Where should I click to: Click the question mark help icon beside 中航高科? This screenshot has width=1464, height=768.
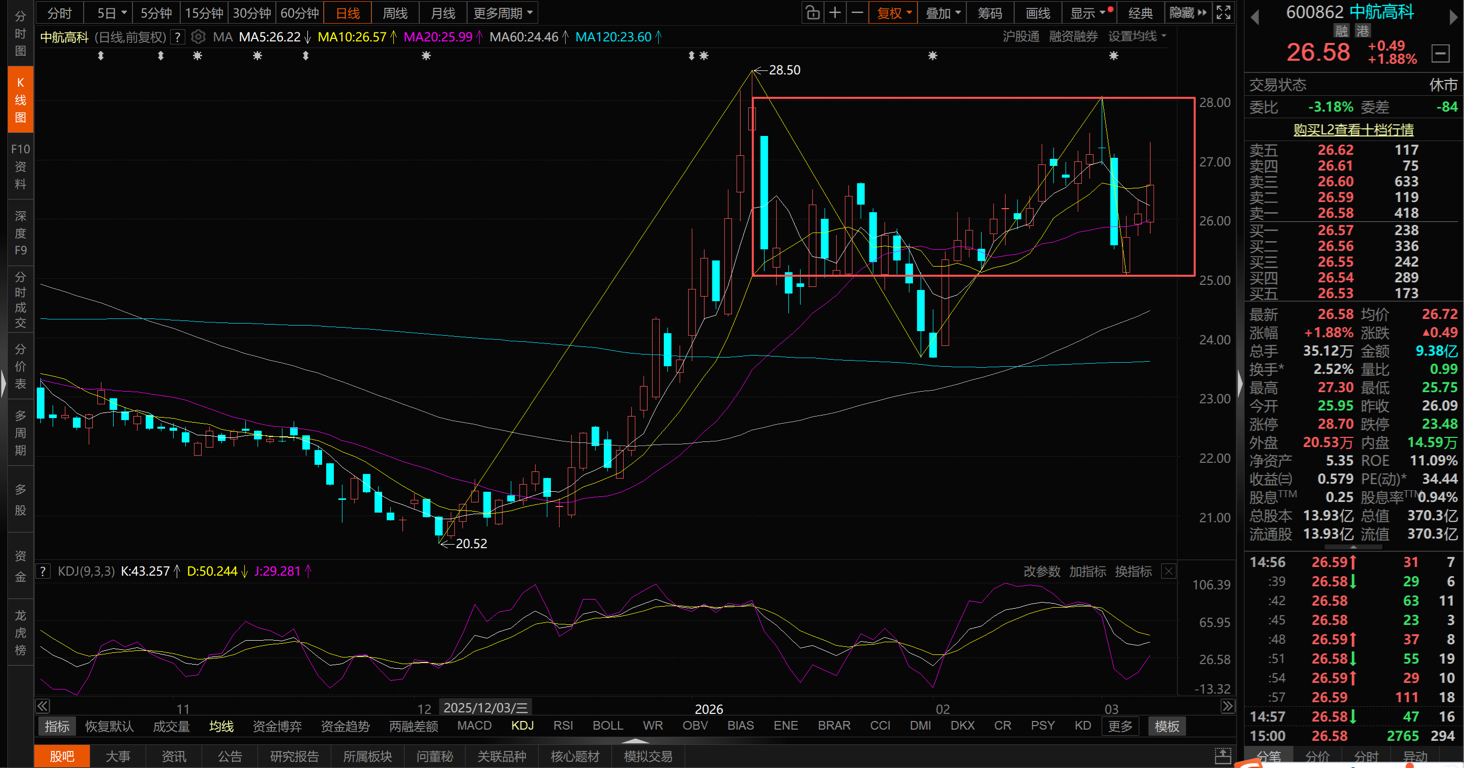(178, 37)
